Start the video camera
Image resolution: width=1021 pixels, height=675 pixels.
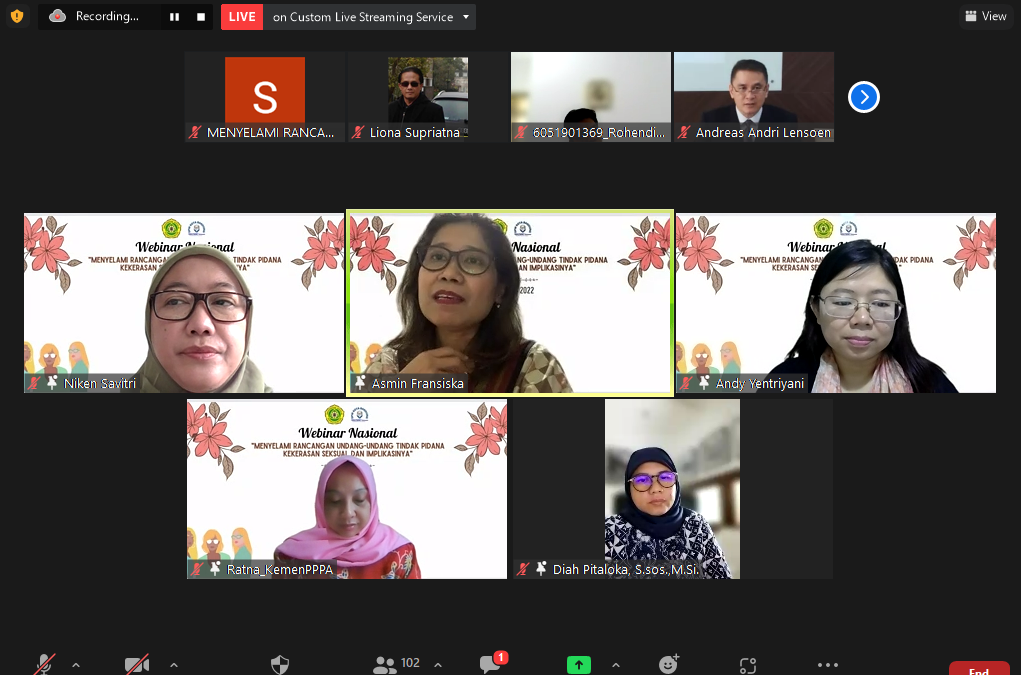point(137,663)
